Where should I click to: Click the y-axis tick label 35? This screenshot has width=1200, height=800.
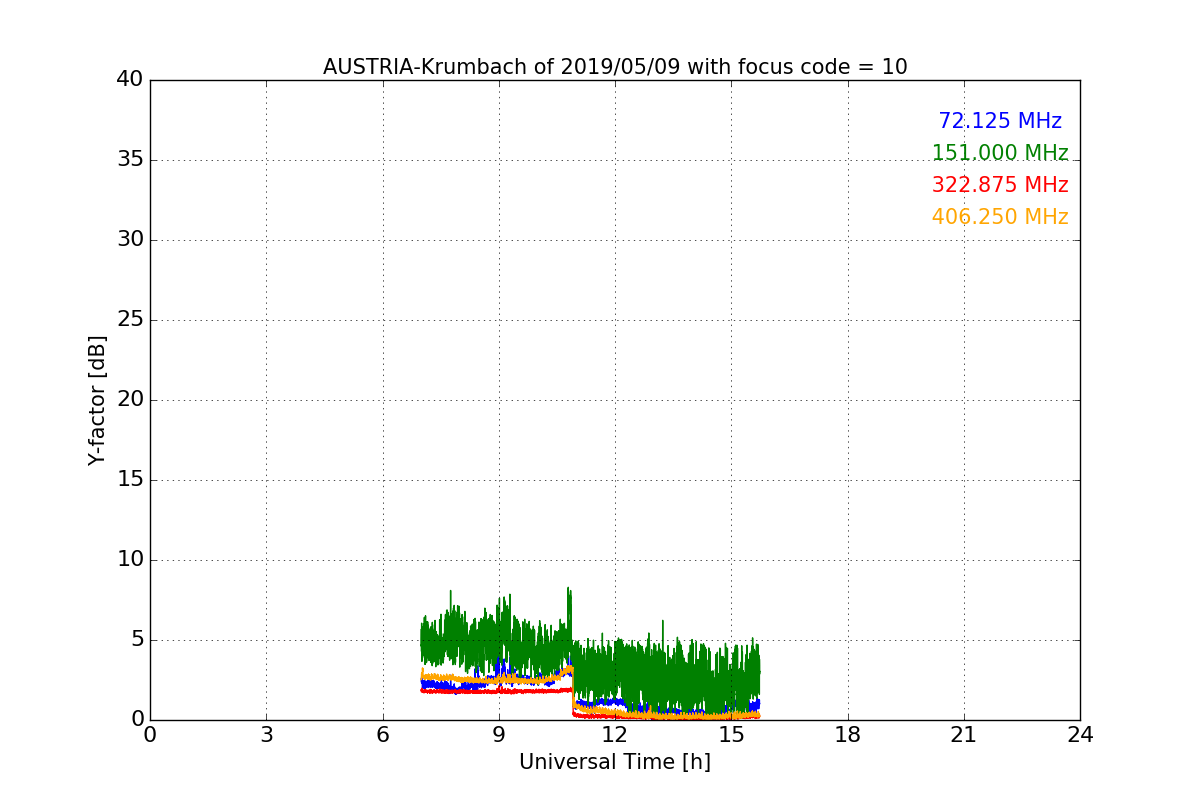pos(130,160)
